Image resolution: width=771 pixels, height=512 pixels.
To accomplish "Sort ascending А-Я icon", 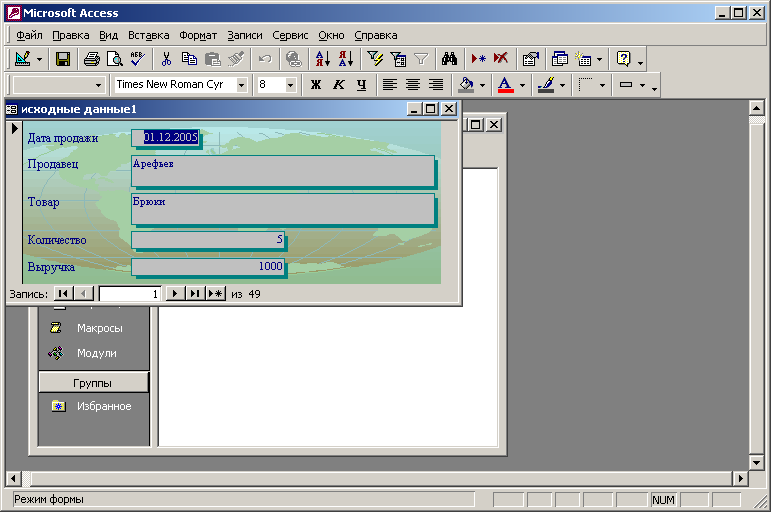I will pyautogui.click(x=323, y=60).
